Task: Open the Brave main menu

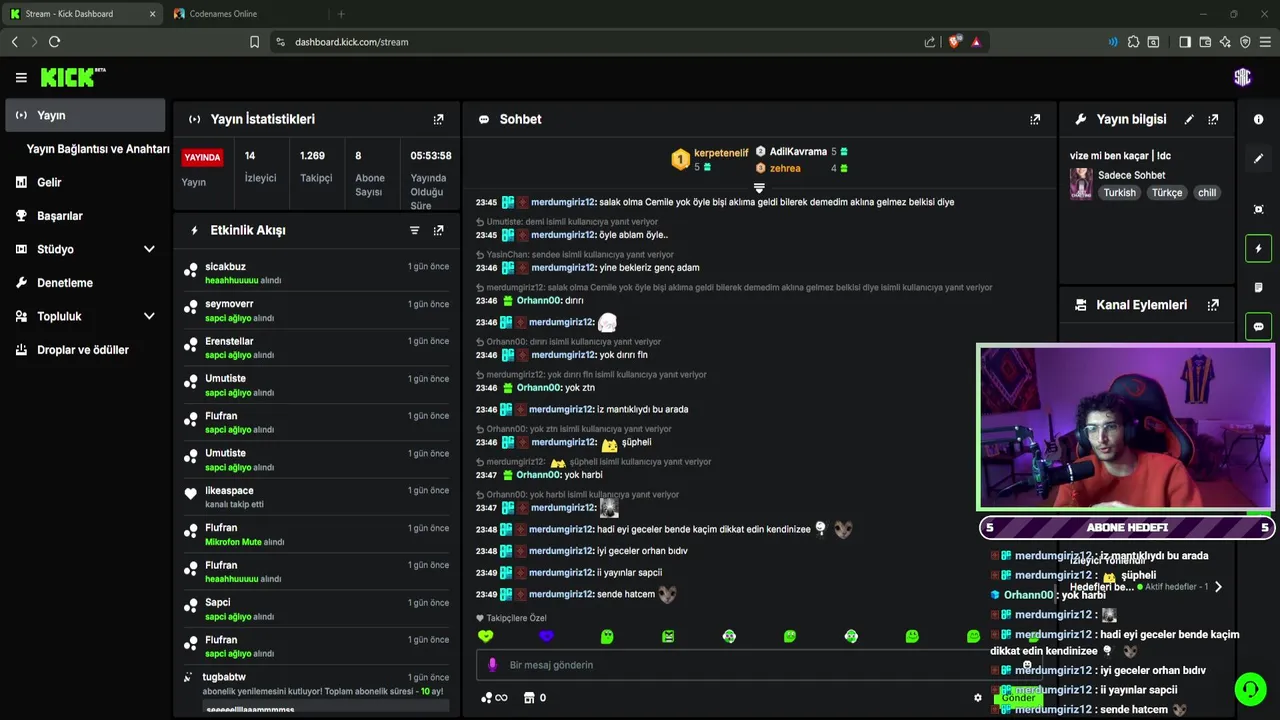Action: click(x=1265, y=42)
